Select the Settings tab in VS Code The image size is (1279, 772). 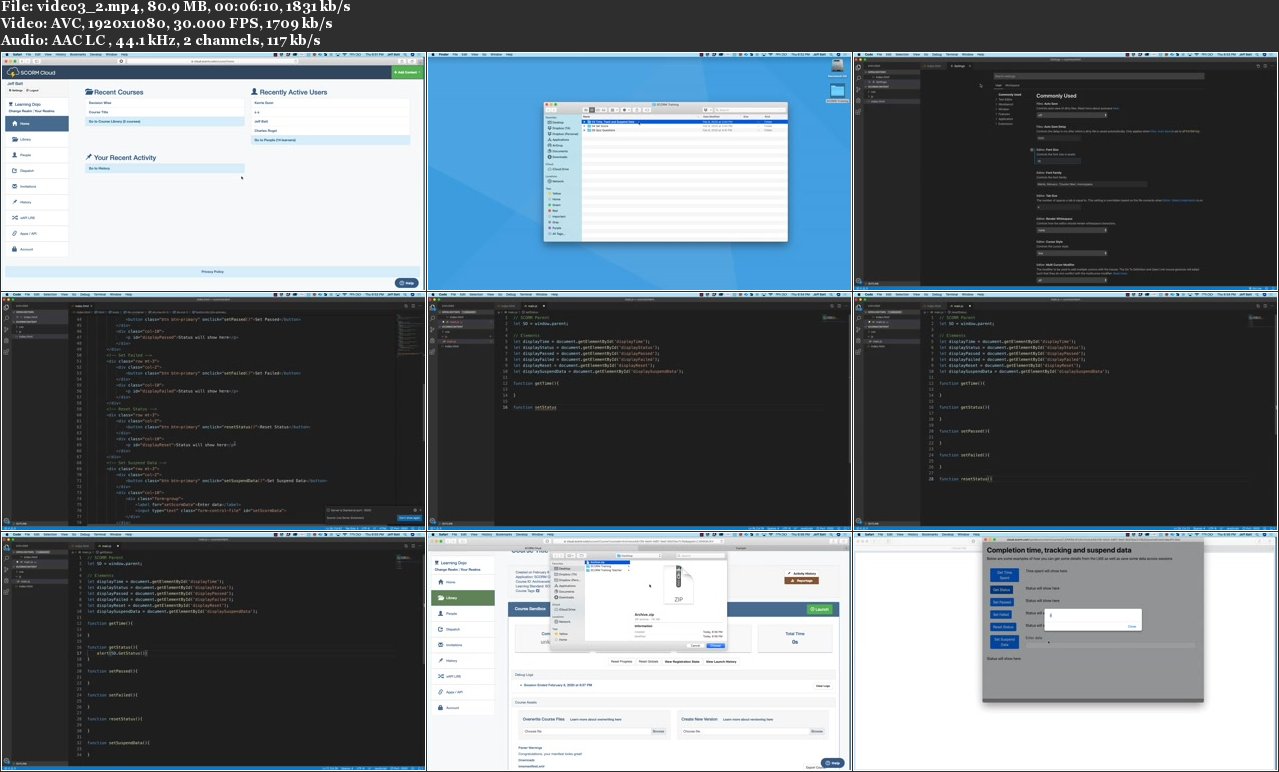[958, 66]
